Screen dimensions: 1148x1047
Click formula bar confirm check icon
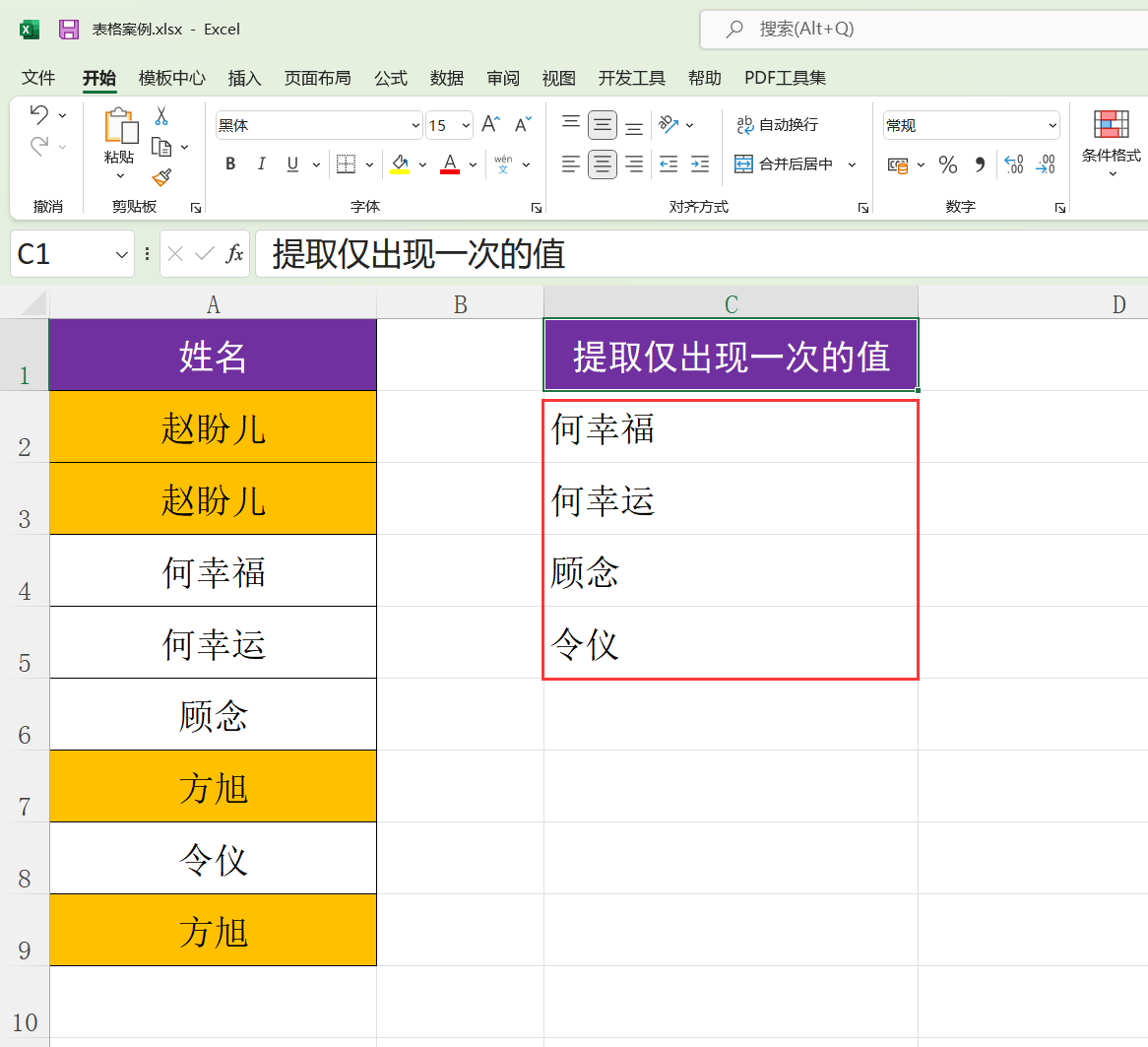204,253
